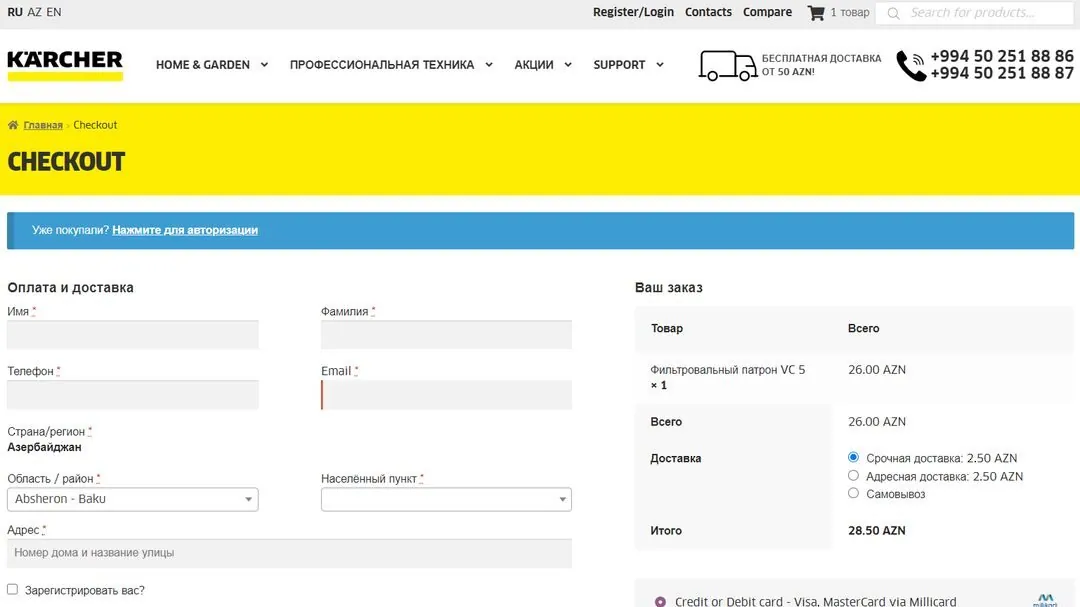Focus the Search for products field

coord(975,13)
